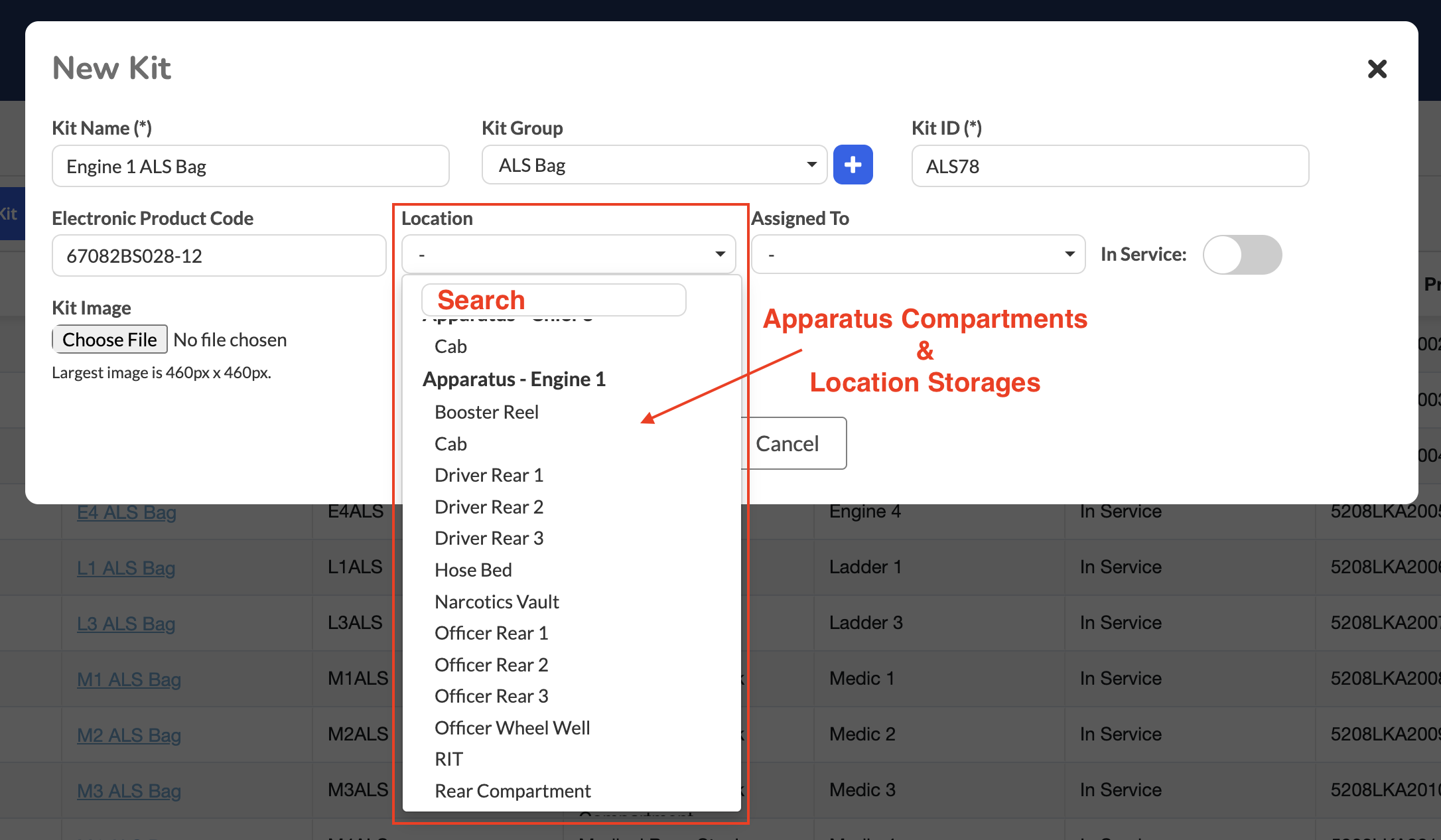Screen dimensions: 1441x840
Task: Close the New Kit dialog with X
Action: click(x=1377, y=69)
